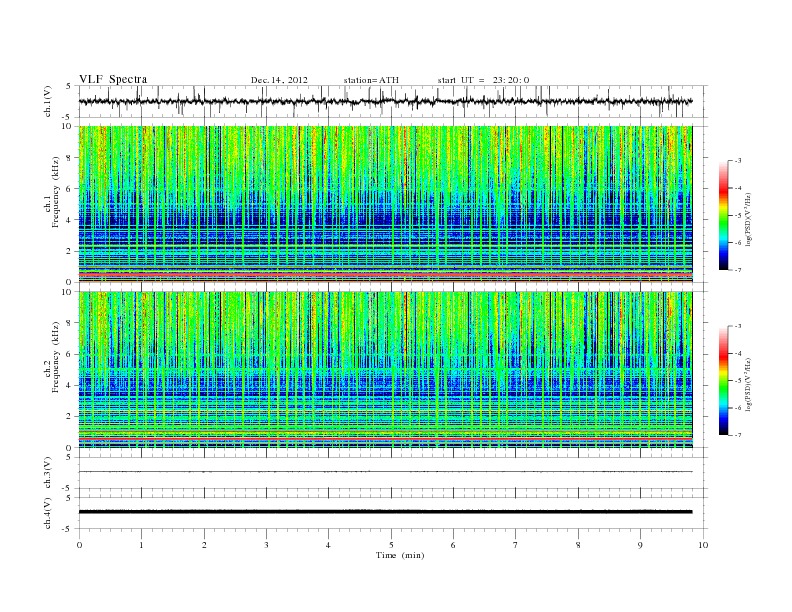The width and height of the screenshot is (792, 612).
Task: Click the "ch.1(V)" waveform axis label
Action: click(48, 101)
